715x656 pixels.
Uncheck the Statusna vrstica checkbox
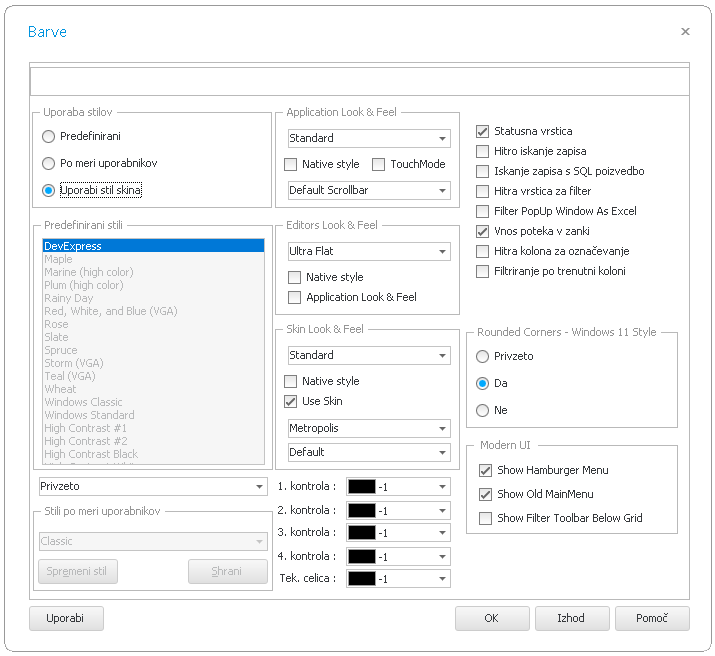483,131
